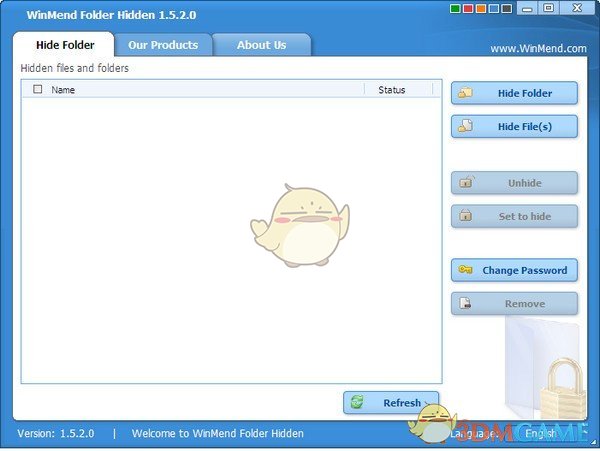Click the folder lock icon on Hide Folder
This screenshot has width=600, height=451.
click(x=465, y=92)
